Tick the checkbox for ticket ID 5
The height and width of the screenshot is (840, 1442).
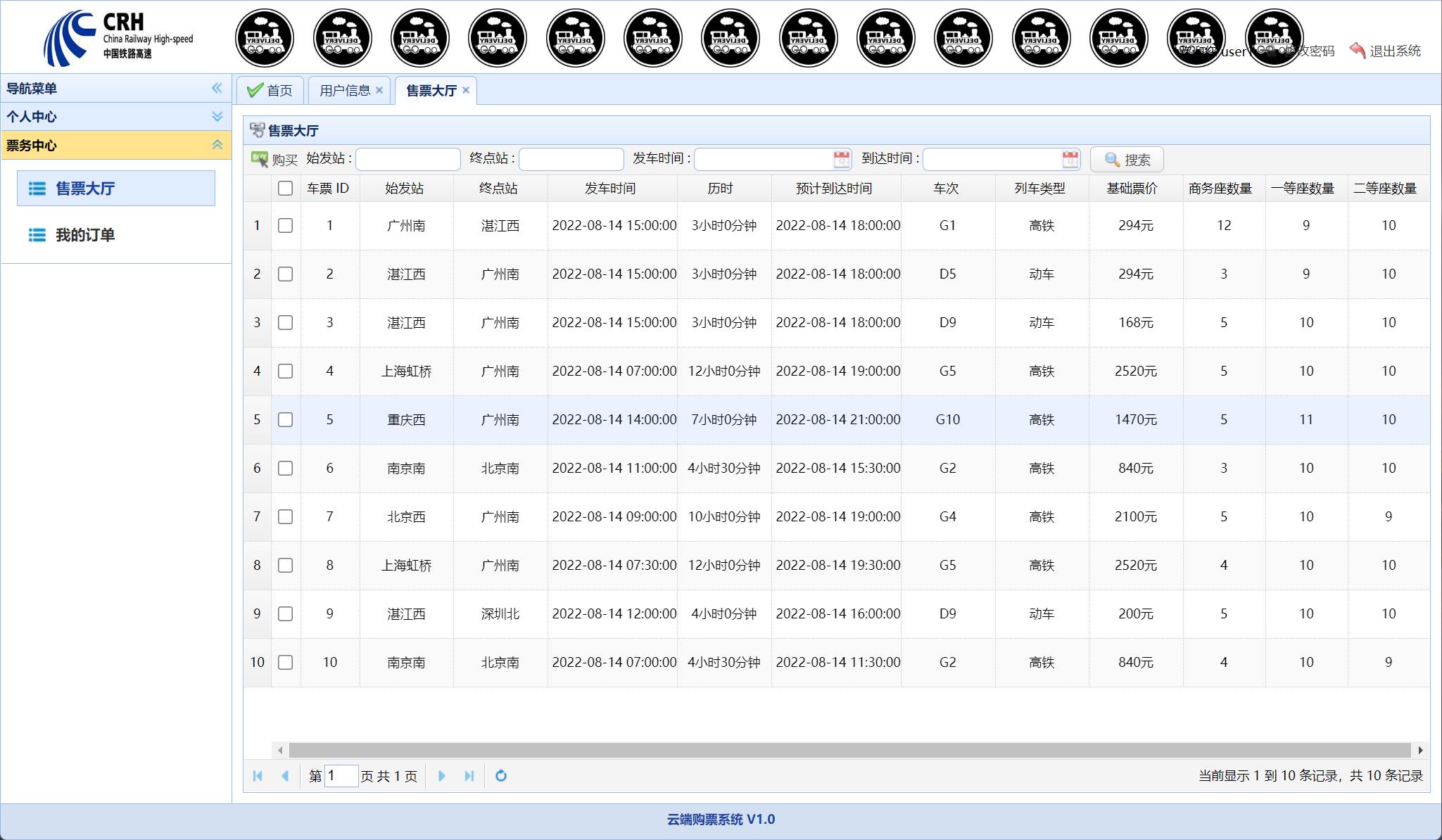pos(285,420)
